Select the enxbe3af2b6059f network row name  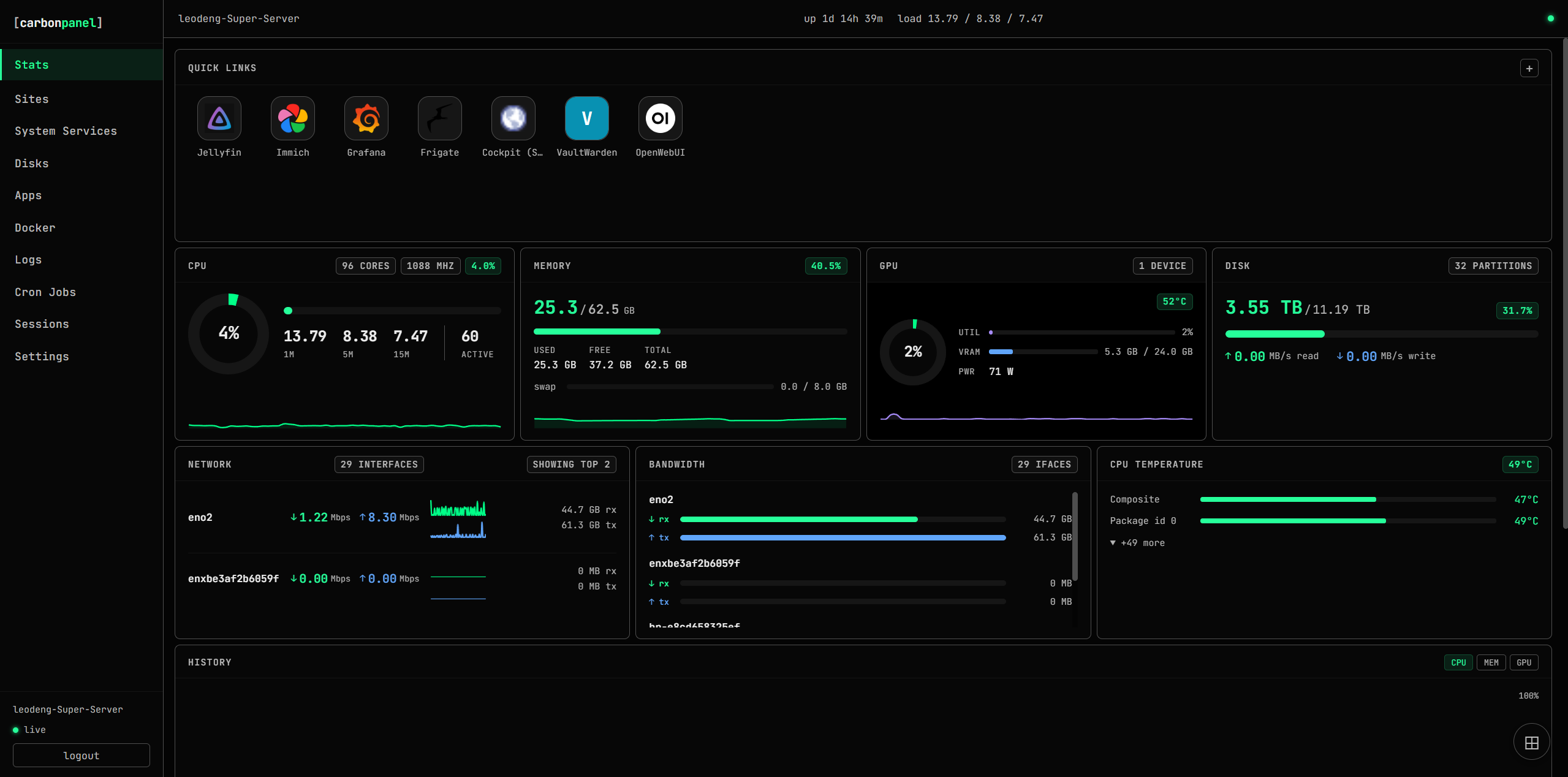coord(233,578)
